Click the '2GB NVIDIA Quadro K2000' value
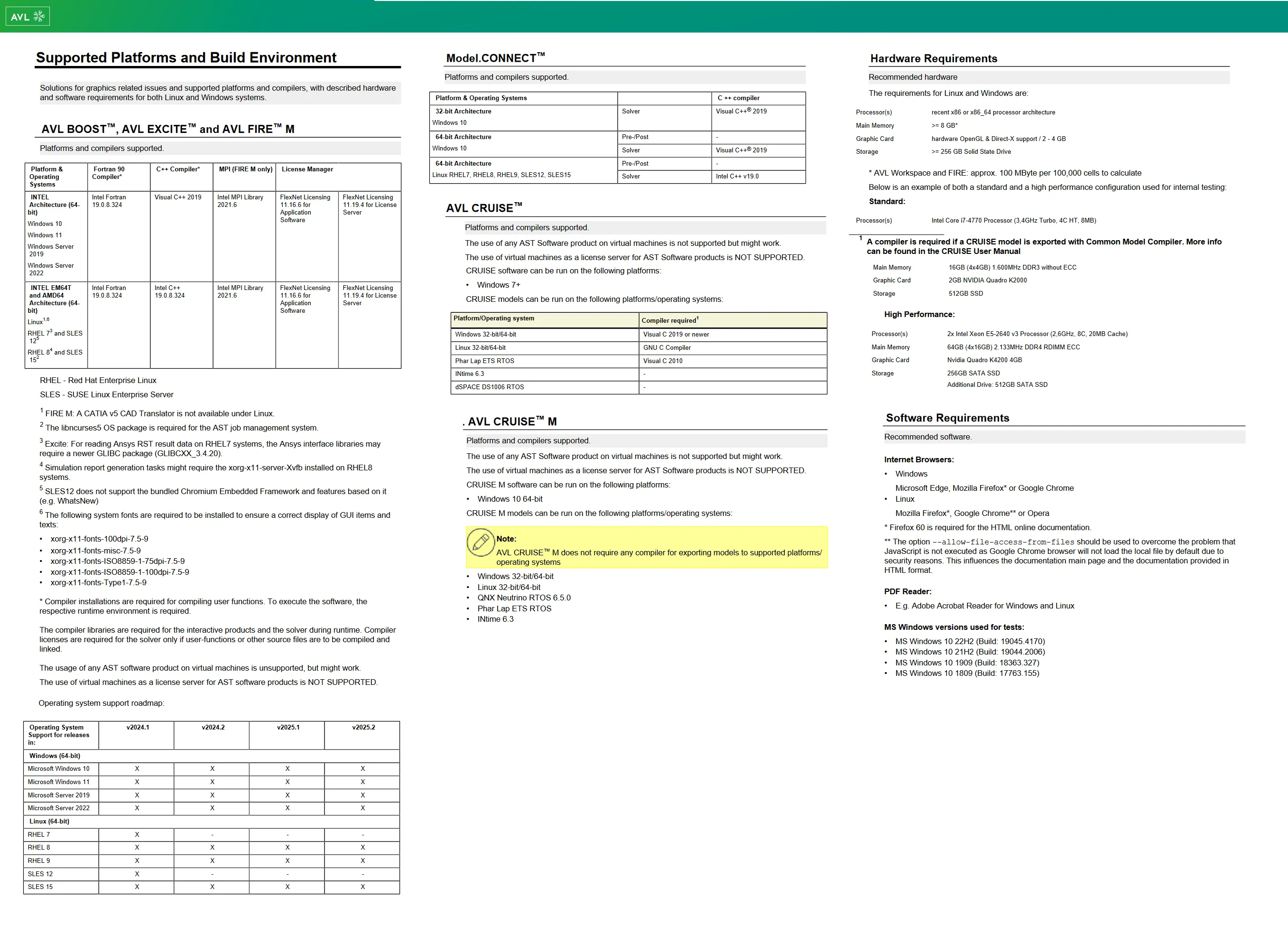The image size is (1288, 926). (987, 280)
